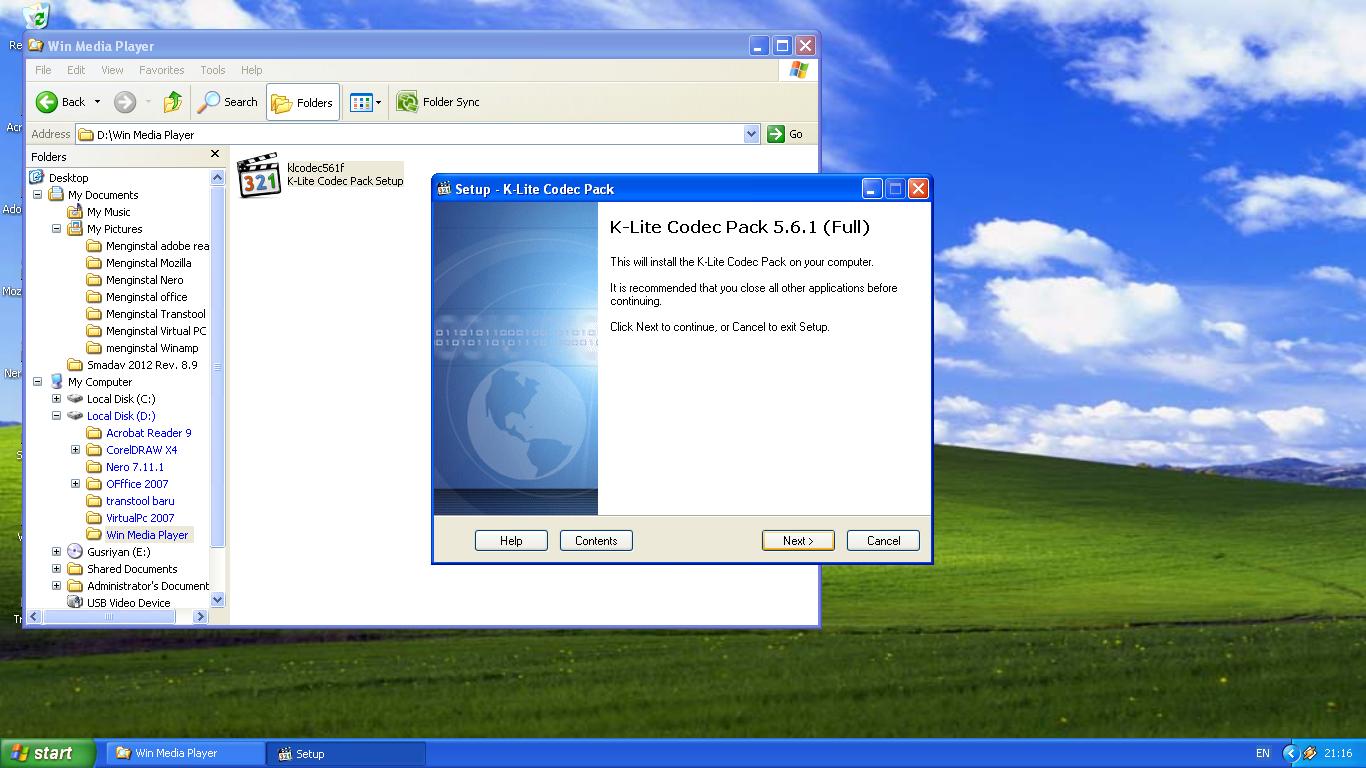Click Next in K-Lite setup wizard
The width and height of the screenshot is (1366, 768).
point(798,540)
